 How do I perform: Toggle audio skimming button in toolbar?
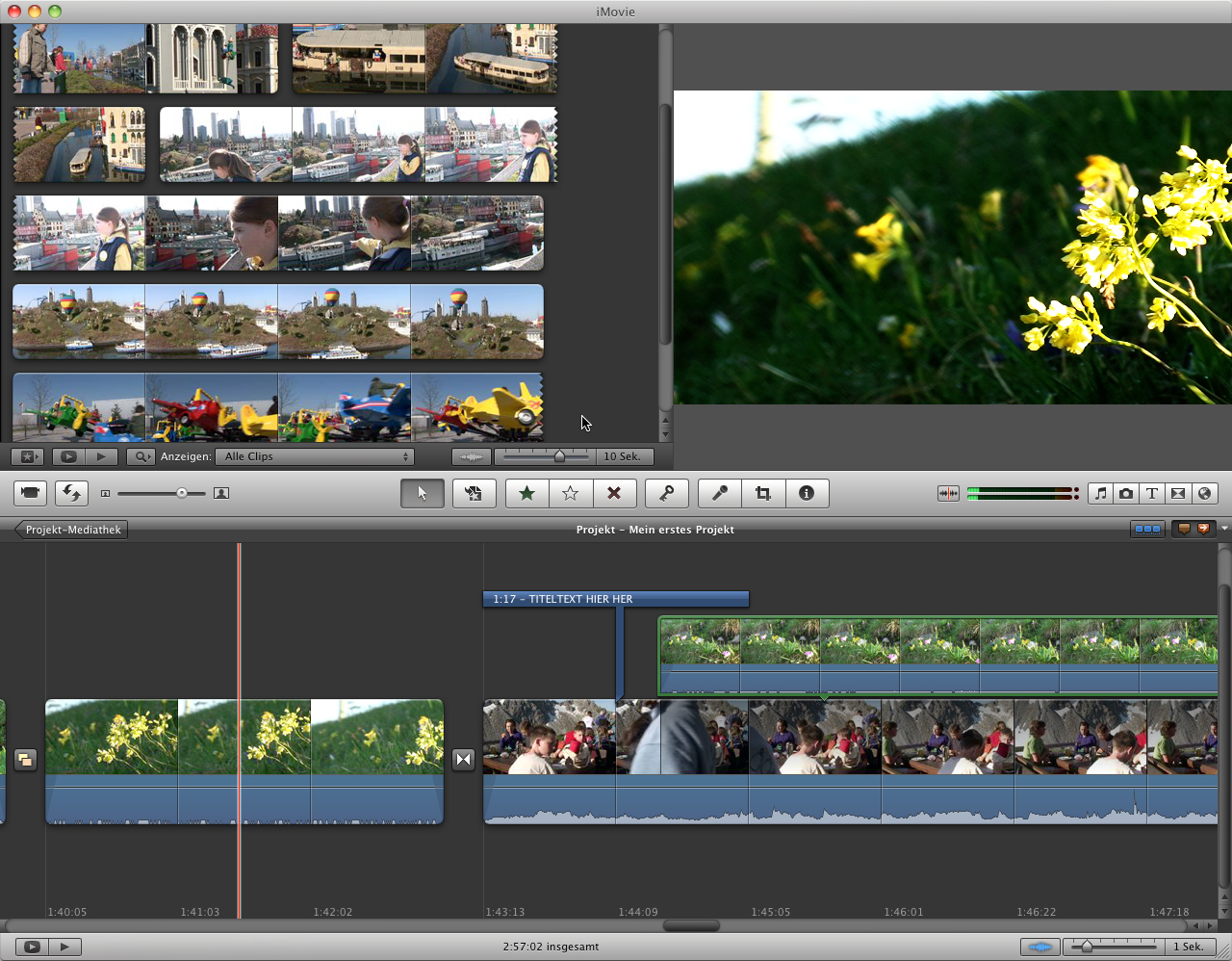point(948,493)
